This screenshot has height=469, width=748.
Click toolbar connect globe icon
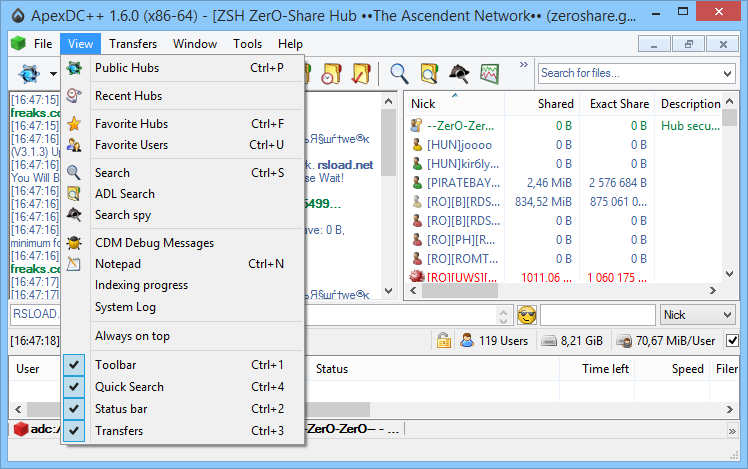click(29, 74)
